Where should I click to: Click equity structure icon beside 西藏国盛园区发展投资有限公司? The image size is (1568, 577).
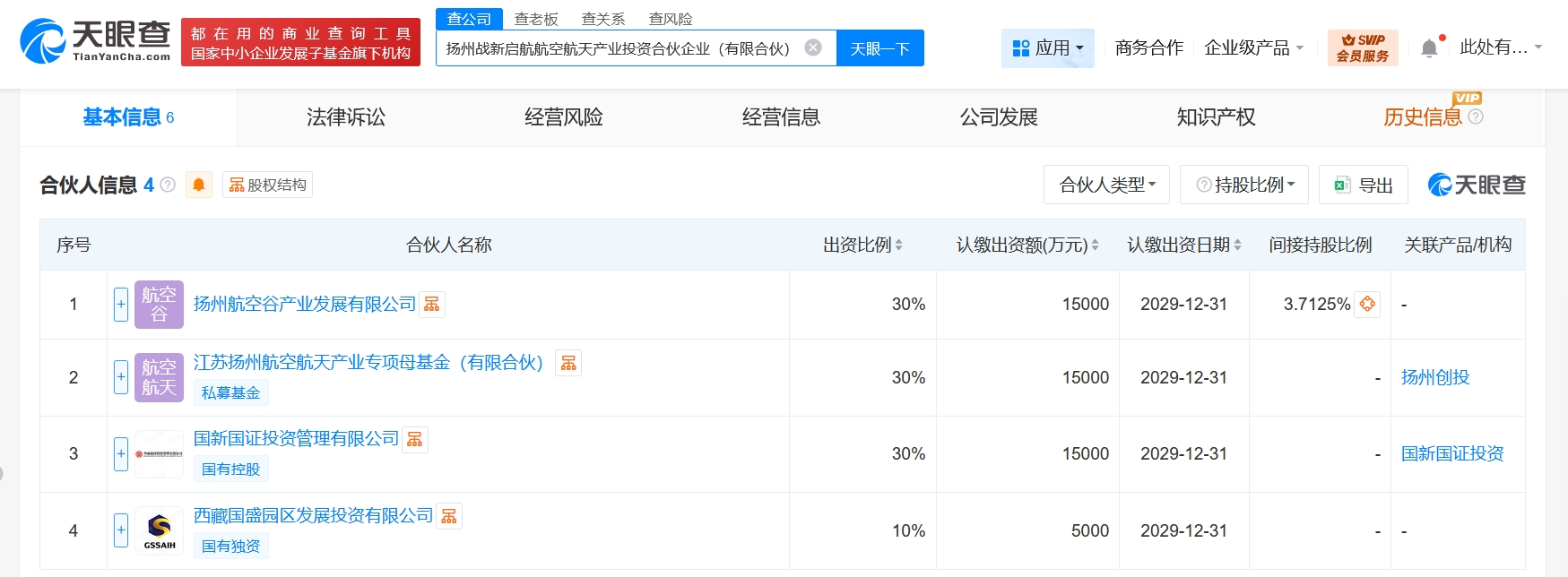point(449,516)
